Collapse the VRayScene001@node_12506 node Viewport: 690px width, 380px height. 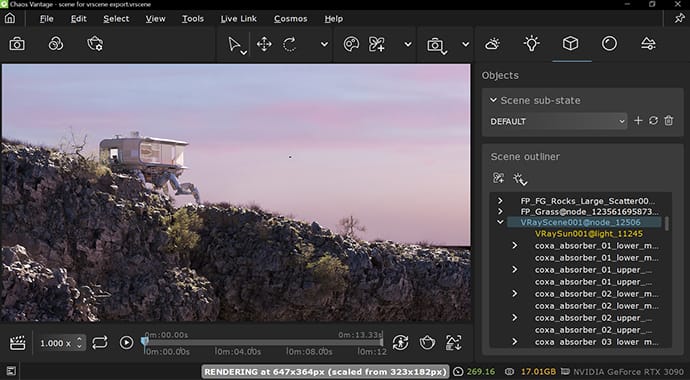click(500, 222)
